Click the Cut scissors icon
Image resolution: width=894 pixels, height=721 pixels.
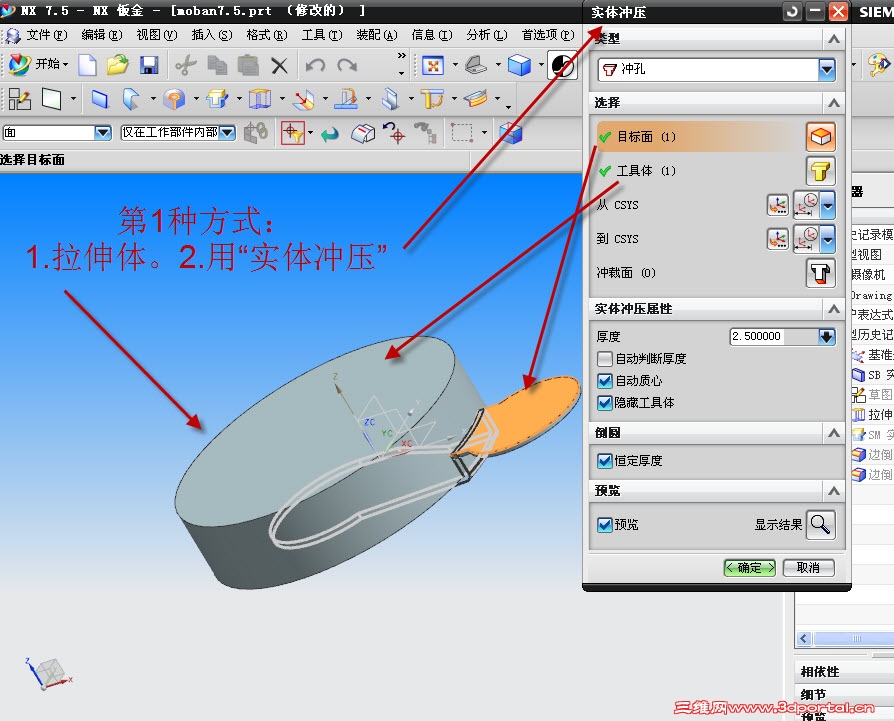186,66
